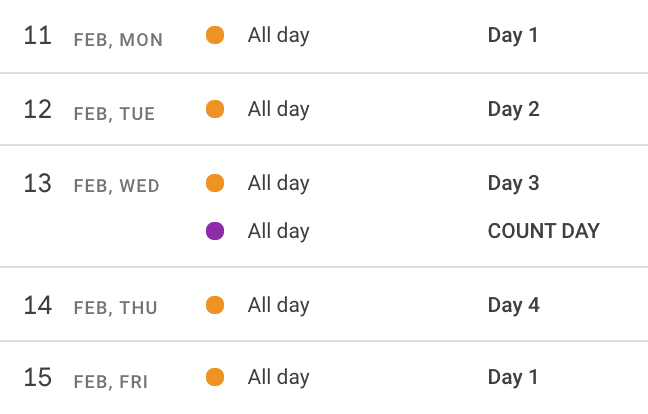Open the Day 4 event
The image size is (648, 414).
514,305
